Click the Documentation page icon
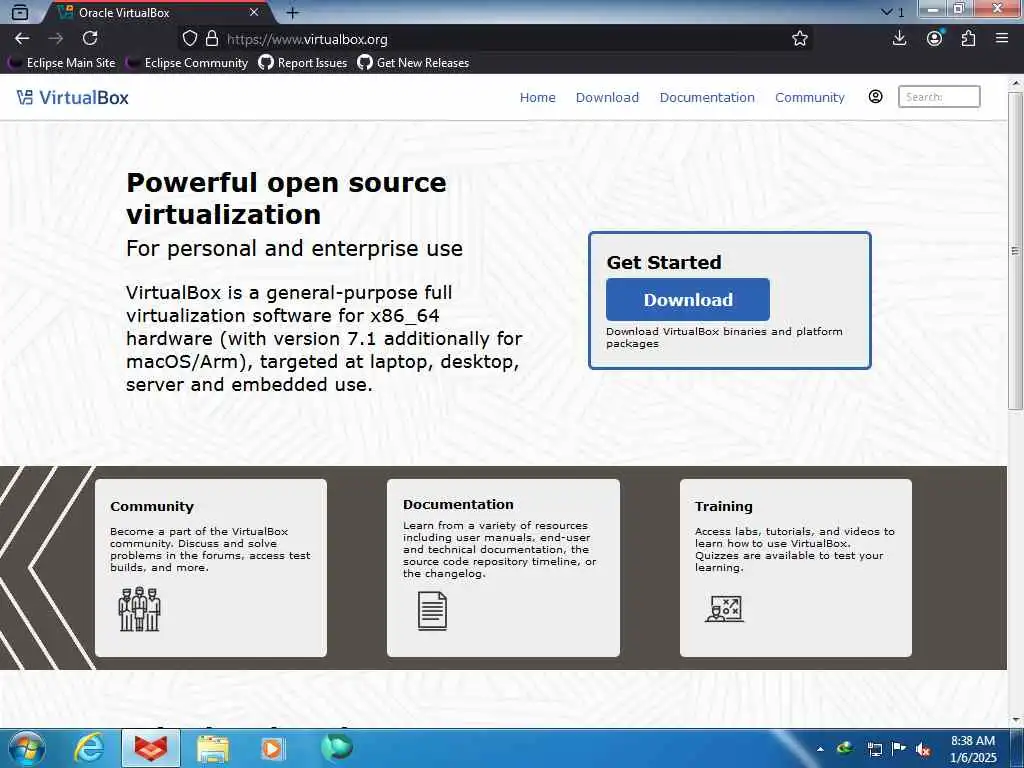The image size is (1024, 768). [x=432, y=611]
